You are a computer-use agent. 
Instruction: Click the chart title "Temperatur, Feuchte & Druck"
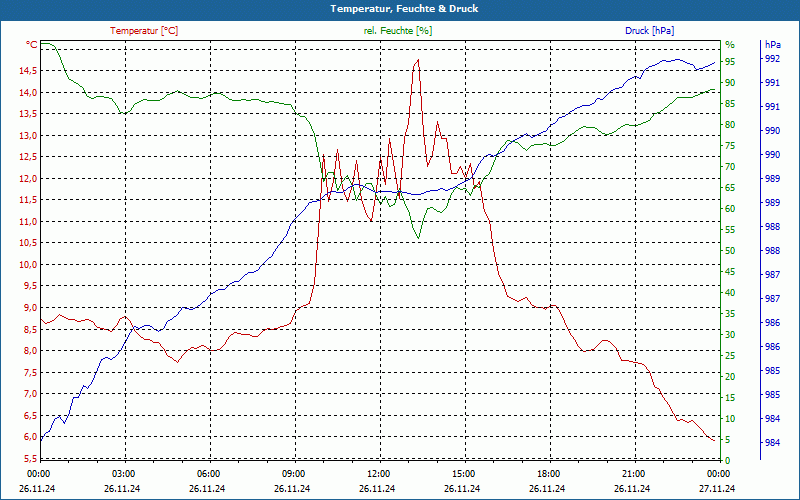[404, 9]
